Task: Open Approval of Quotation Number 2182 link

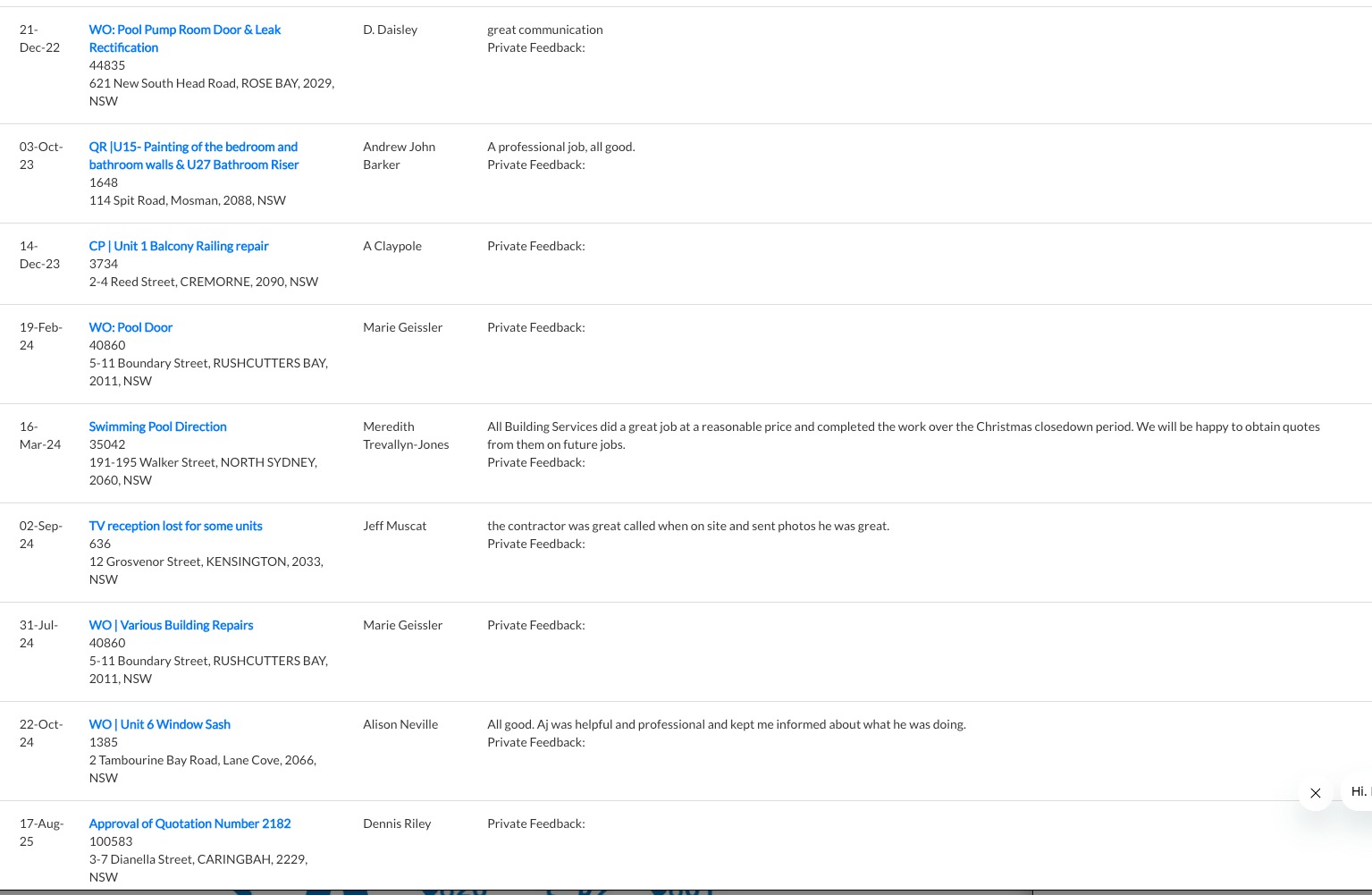Action: click(x=189, y=823)
